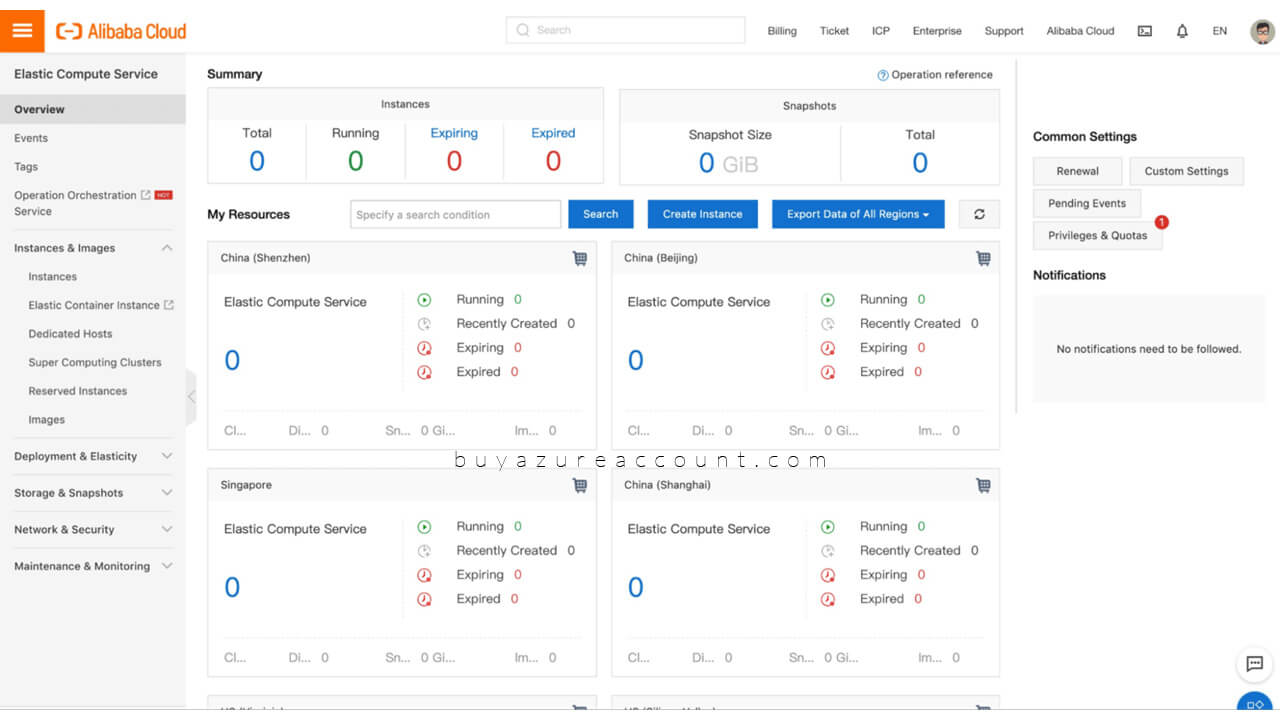Image resolution: width=1280 pixels, height=720 pixels.
Task: Click the external link icon beside Operation Orchestration
Action: tap(146, 195)
